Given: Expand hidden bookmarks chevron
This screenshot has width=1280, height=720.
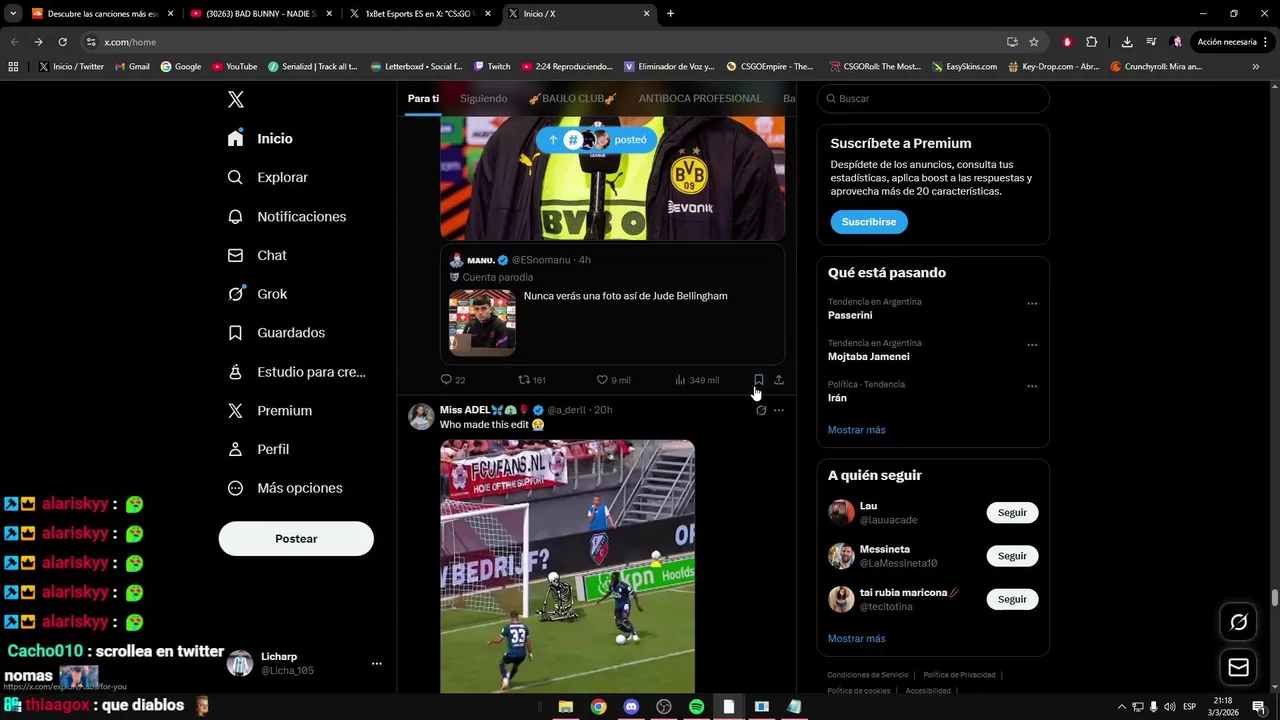Looking at the screenshot, I should tap(1256, 66).
